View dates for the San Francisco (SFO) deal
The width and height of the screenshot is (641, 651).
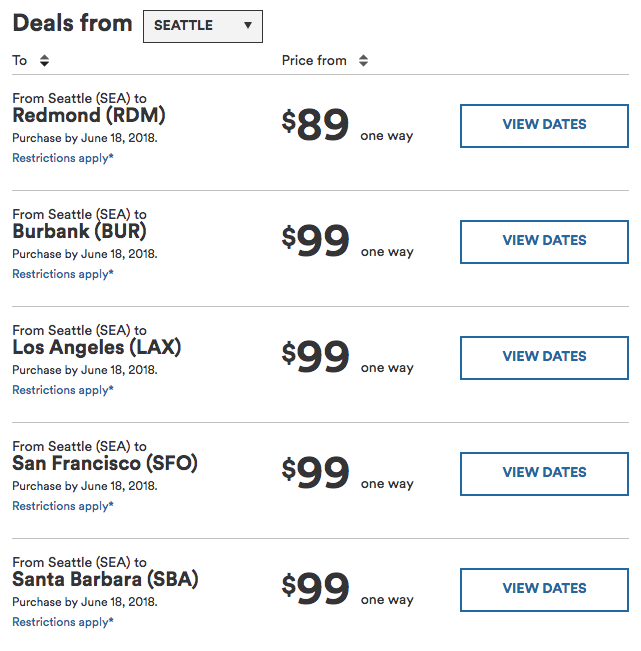[x=544, y=473]
